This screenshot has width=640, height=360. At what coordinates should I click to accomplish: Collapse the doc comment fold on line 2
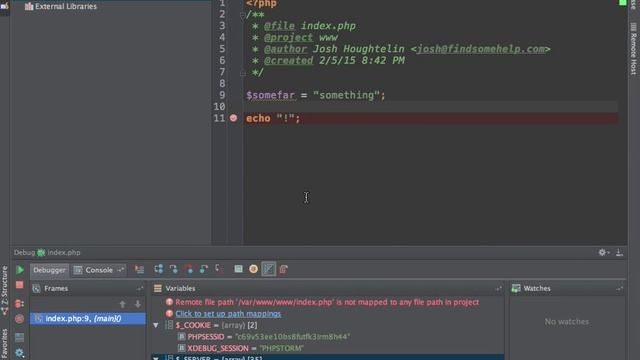[x=242, y=16]
